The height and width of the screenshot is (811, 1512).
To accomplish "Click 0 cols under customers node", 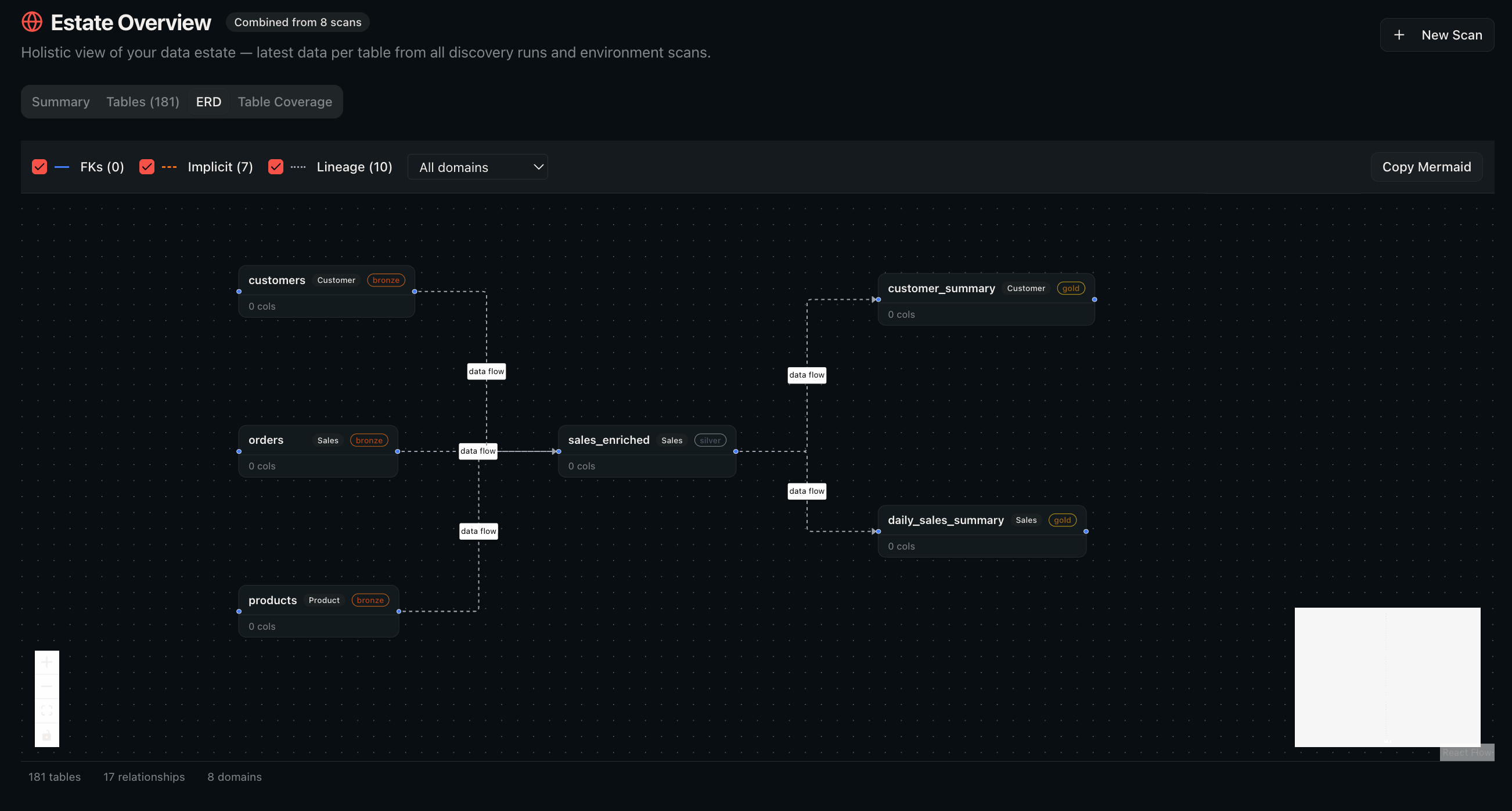I will [x=262, y=307].
